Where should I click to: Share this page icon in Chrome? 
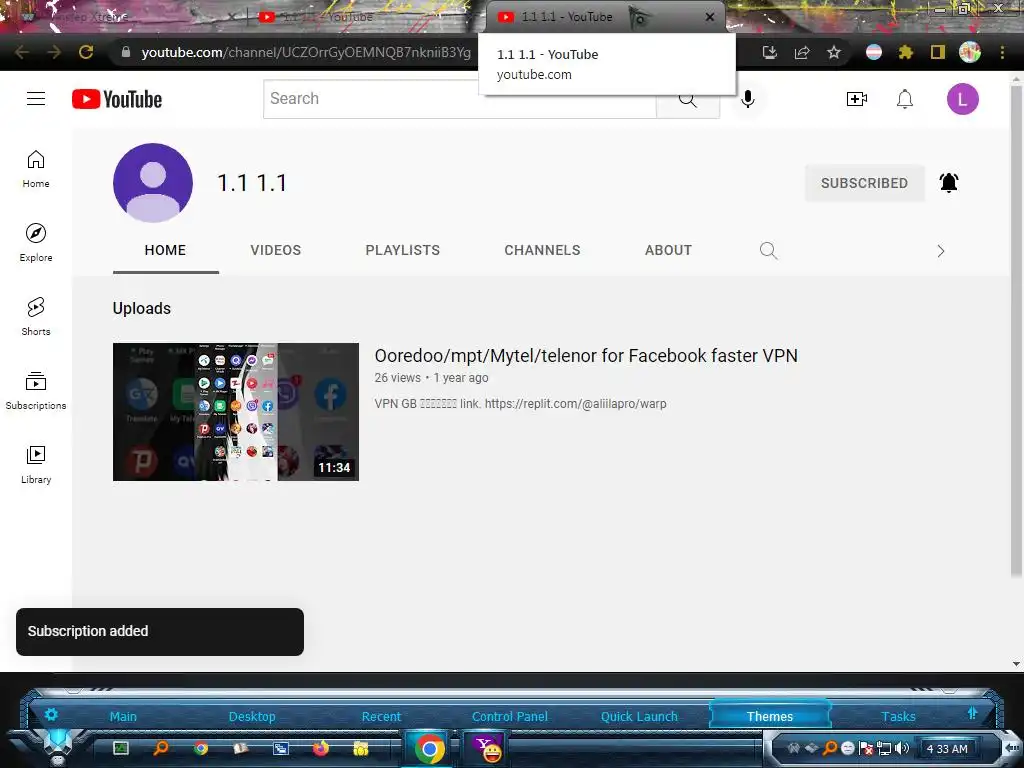(x=802, y=52)
